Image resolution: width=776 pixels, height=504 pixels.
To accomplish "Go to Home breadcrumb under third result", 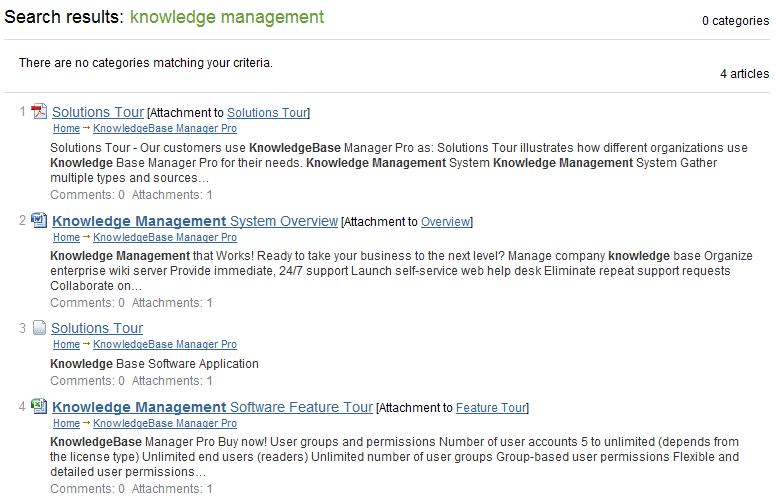I will [66, 344].
